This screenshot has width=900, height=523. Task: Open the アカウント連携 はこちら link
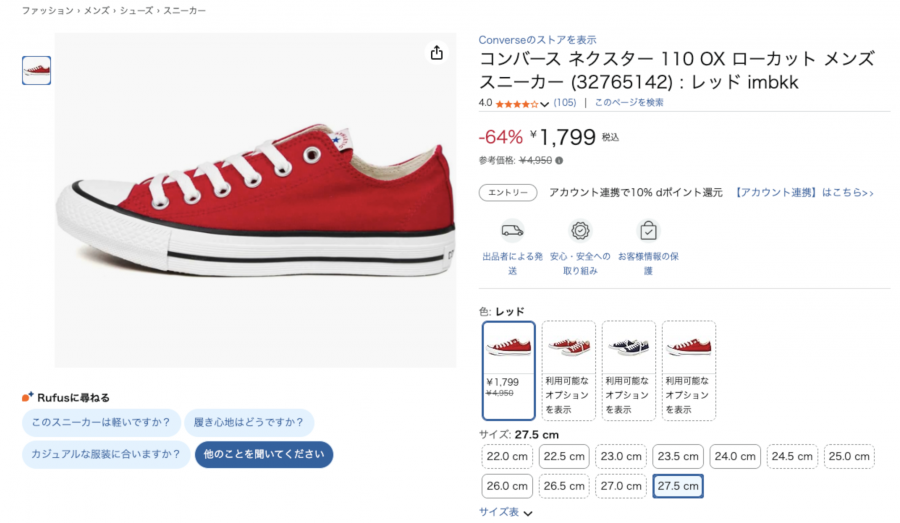(x=804, y=192)
